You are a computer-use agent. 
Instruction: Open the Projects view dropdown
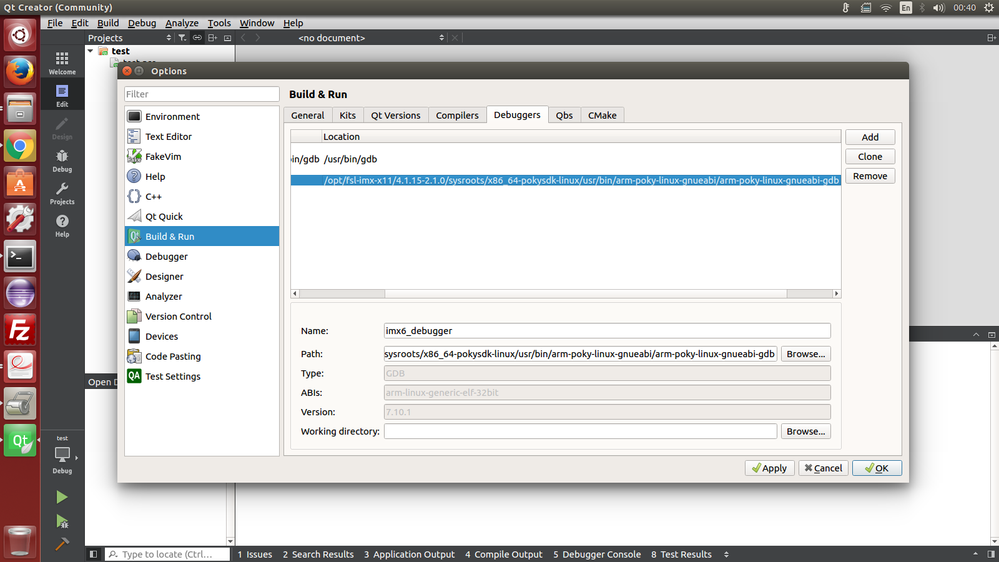coord(129,38)
